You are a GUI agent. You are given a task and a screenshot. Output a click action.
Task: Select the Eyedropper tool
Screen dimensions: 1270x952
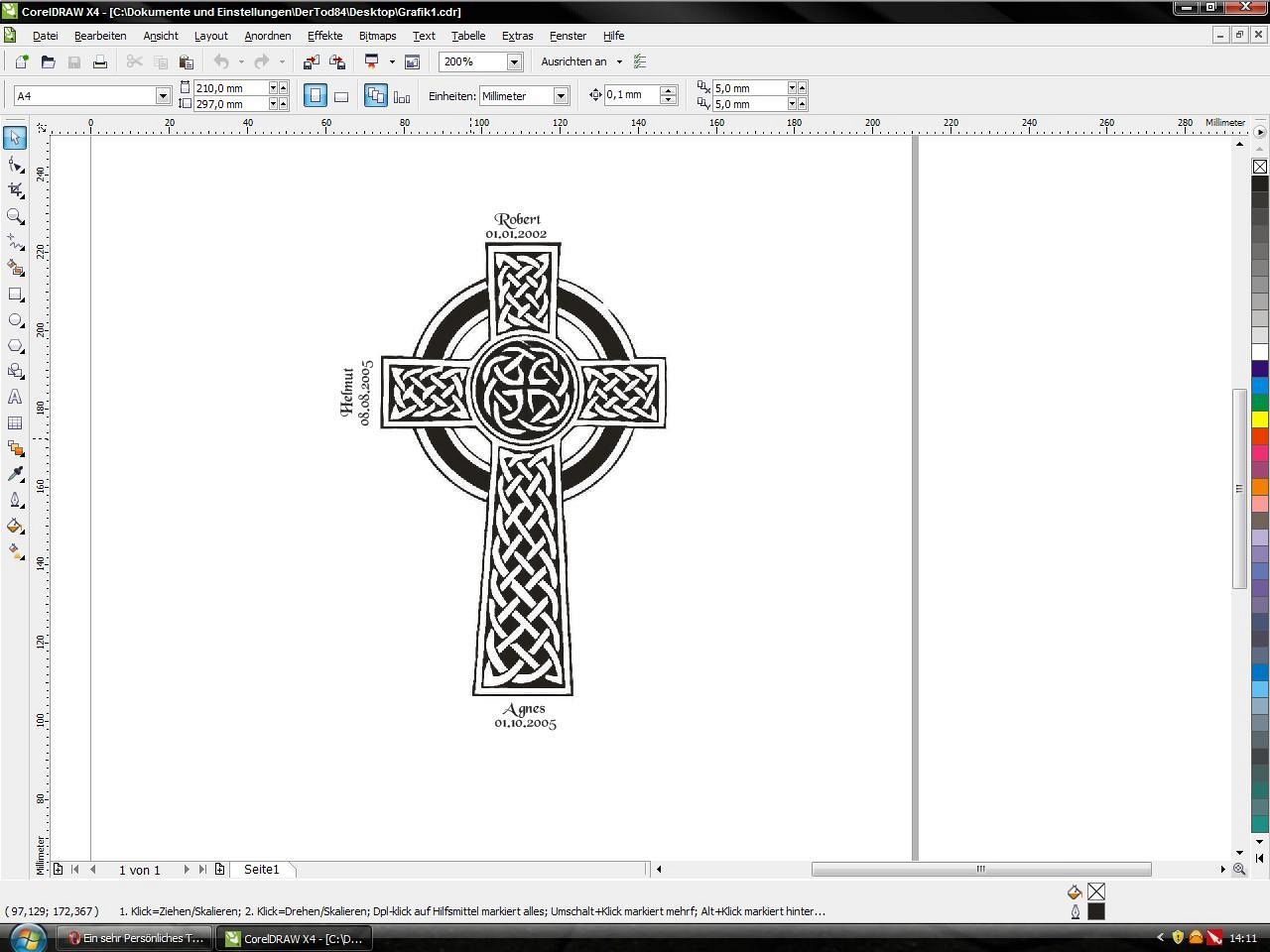coord(15,474)
